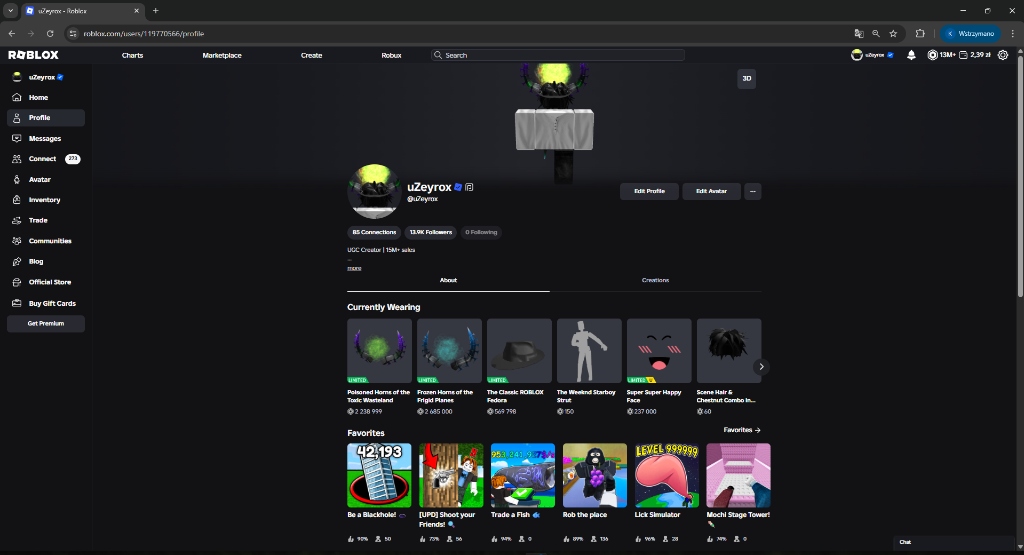Viewport: 1024px width, 555px height.
Task: Click the Roblox logo
Action: (33, 55)
